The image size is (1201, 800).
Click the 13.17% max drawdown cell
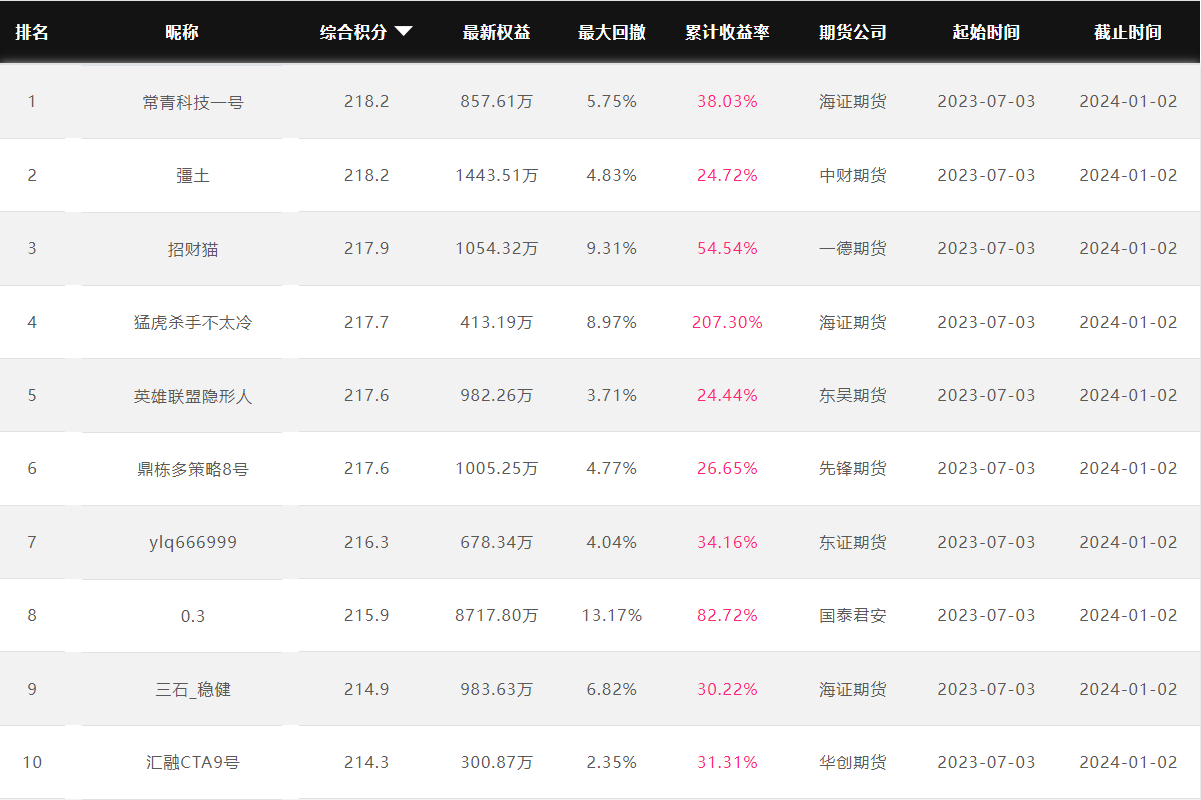[612, 616]
